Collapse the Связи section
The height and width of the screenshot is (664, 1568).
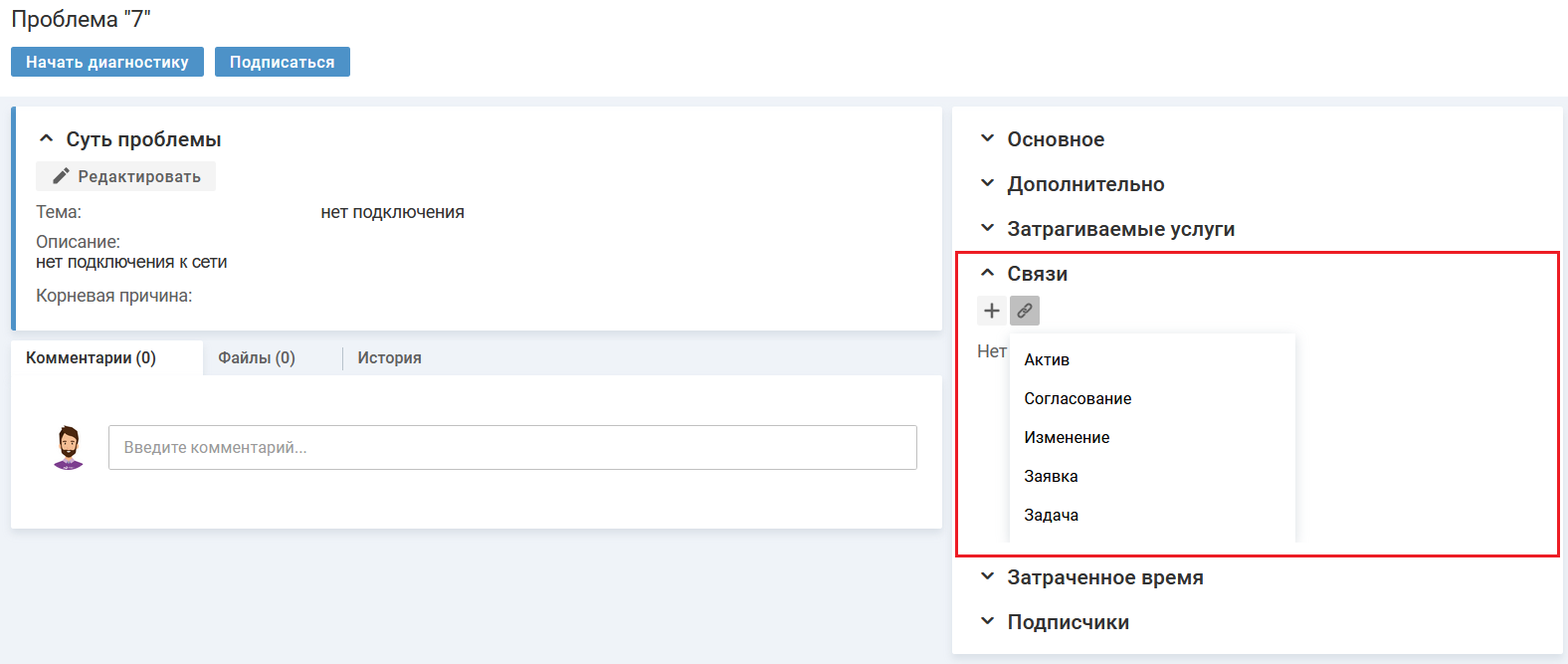[987, 274]
